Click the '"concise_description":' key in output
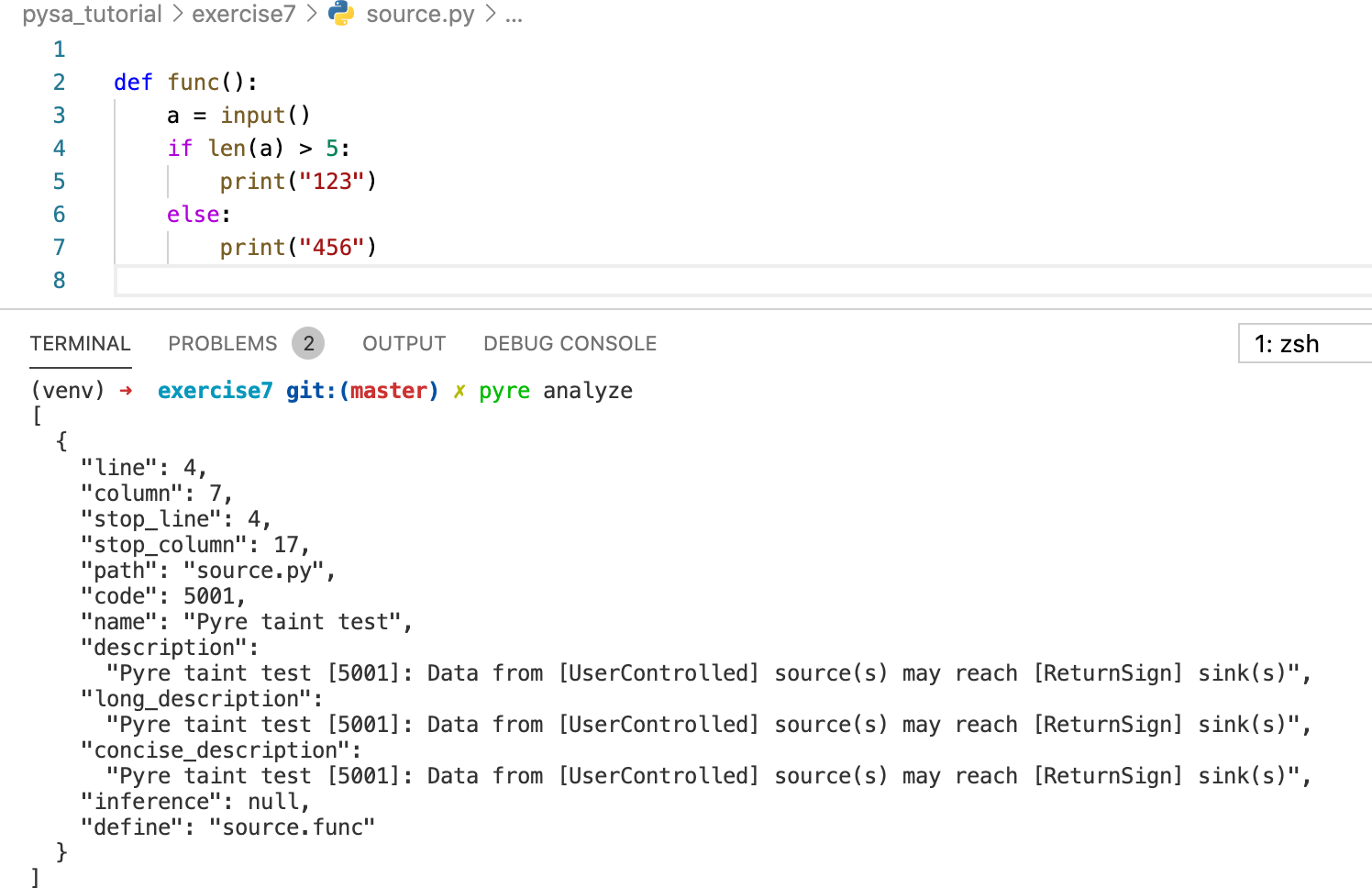This screenshot has width=1372, height=888. 221,750
